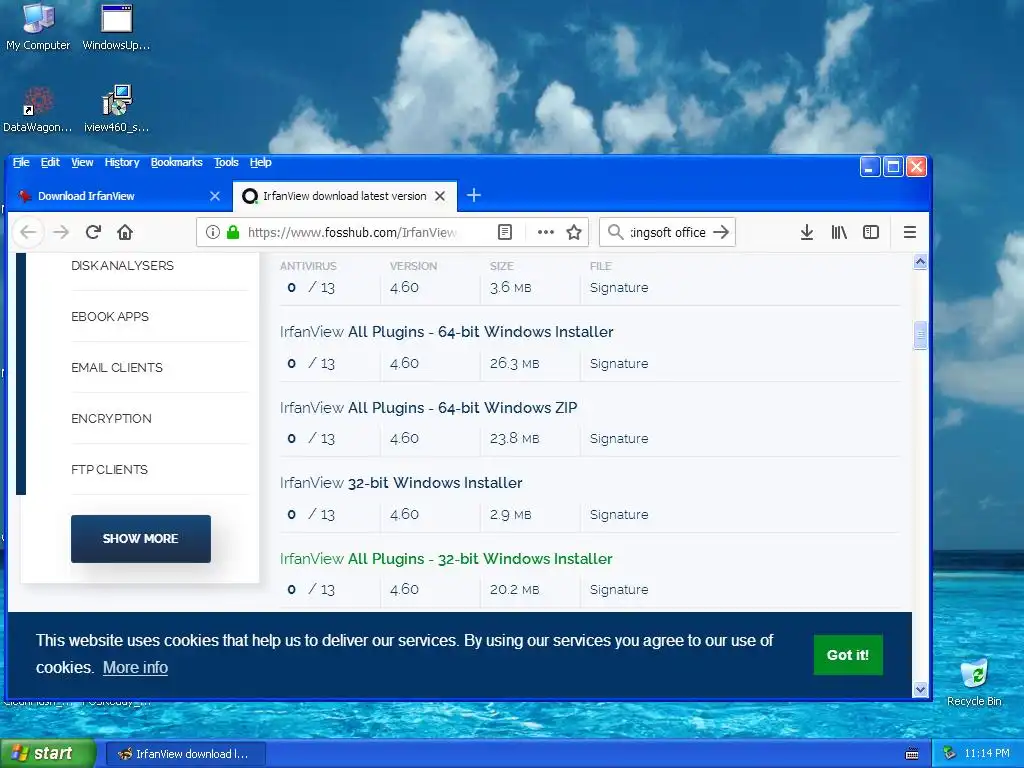Close the Download IrfanView tab

tap(214, 196)
